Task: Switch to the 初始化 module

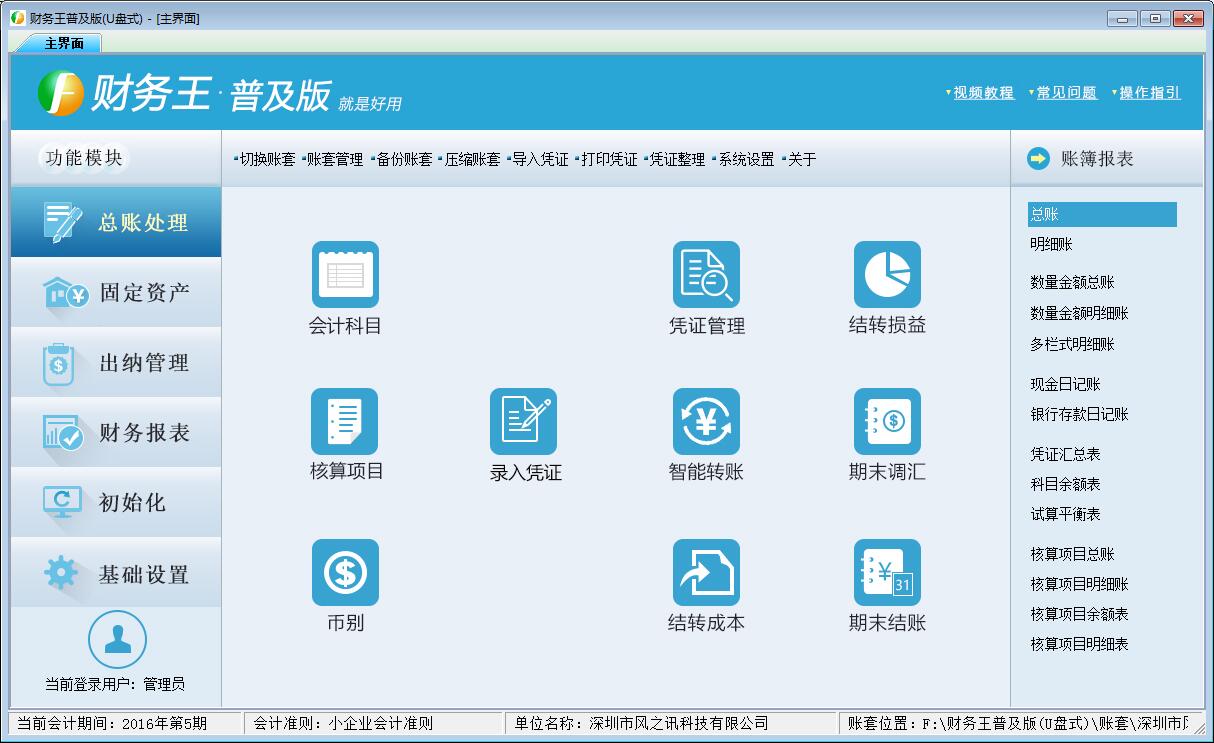Action: coord(116,502)
